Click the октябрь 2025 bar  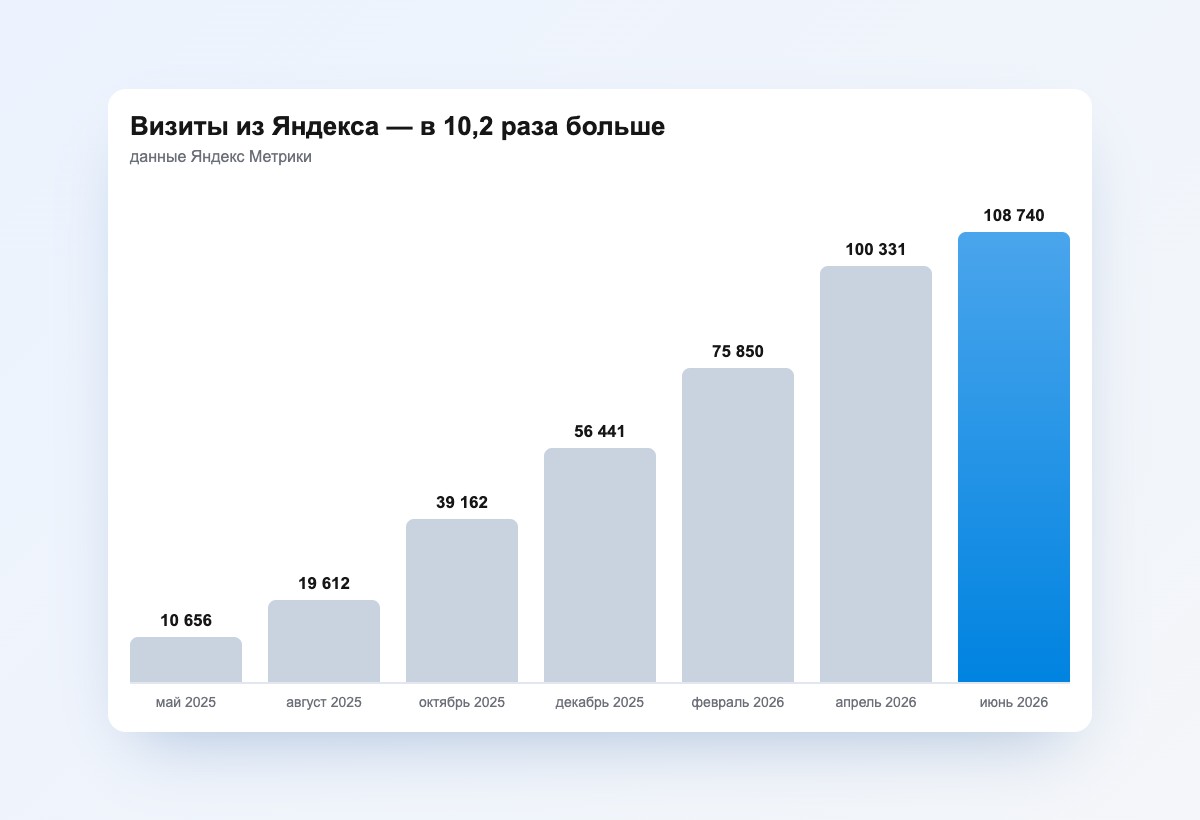pos(462,601)
